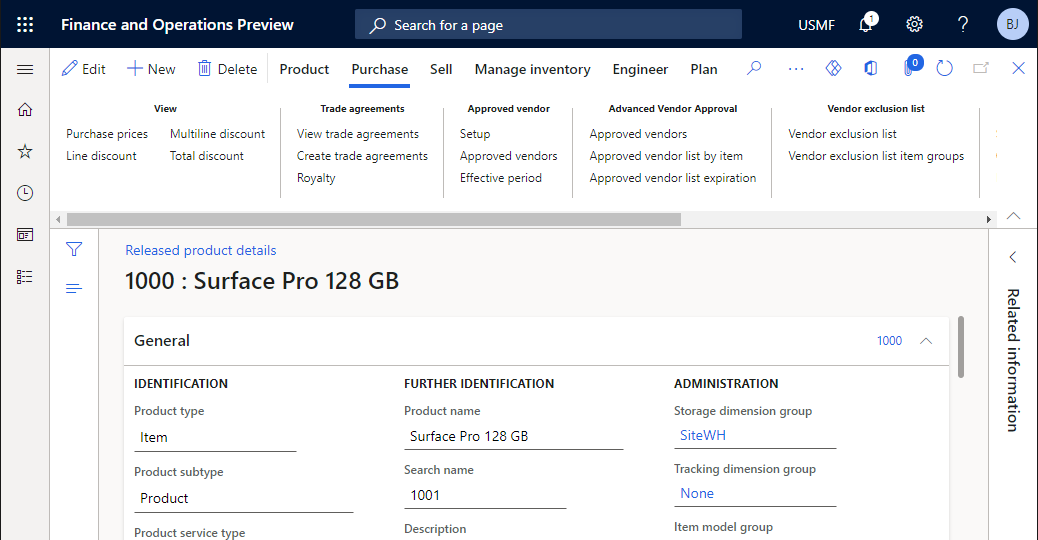The height and width of the screenshot is (540, 1038).
Task: Open Approved vendor list by item
Action: (666, 156)
